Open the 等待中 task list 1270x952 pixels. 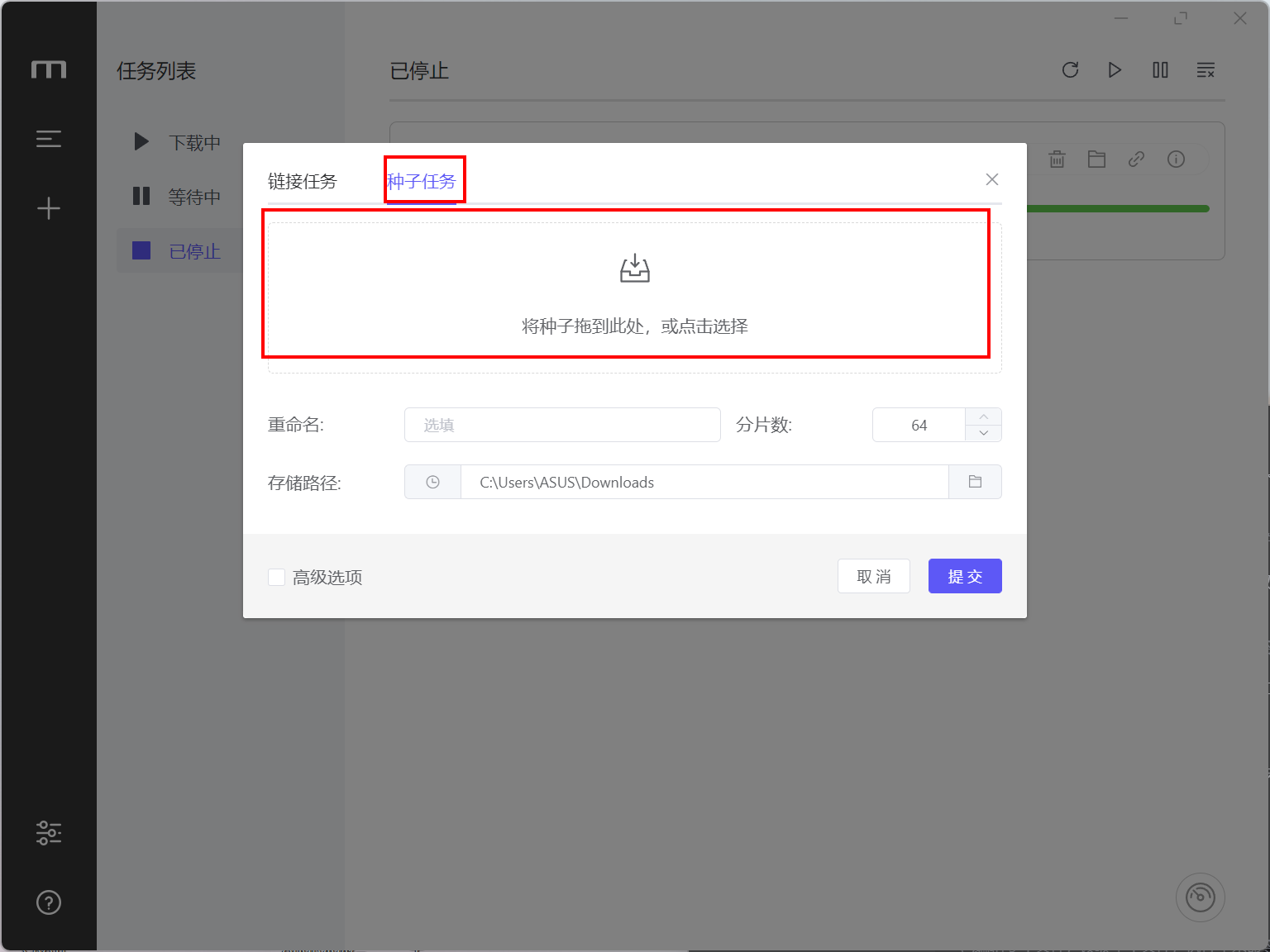point(179,197)
